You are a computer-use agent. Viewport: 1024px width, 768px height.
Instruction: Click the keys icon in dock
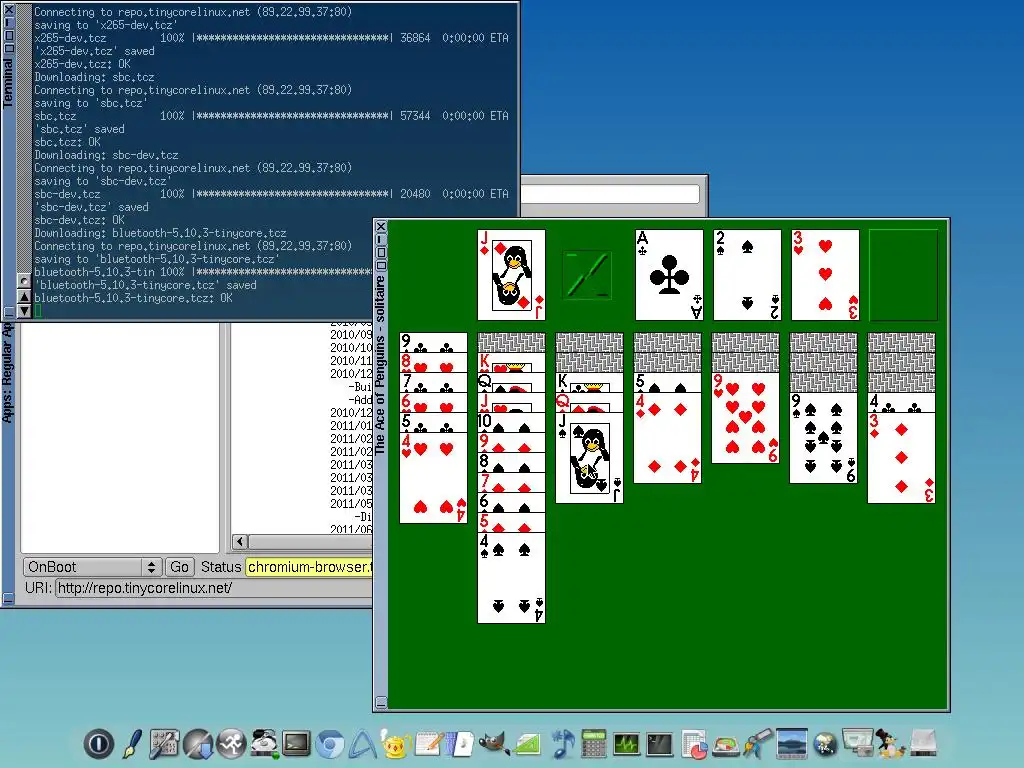pyautogui.click(x=758, y=744)
